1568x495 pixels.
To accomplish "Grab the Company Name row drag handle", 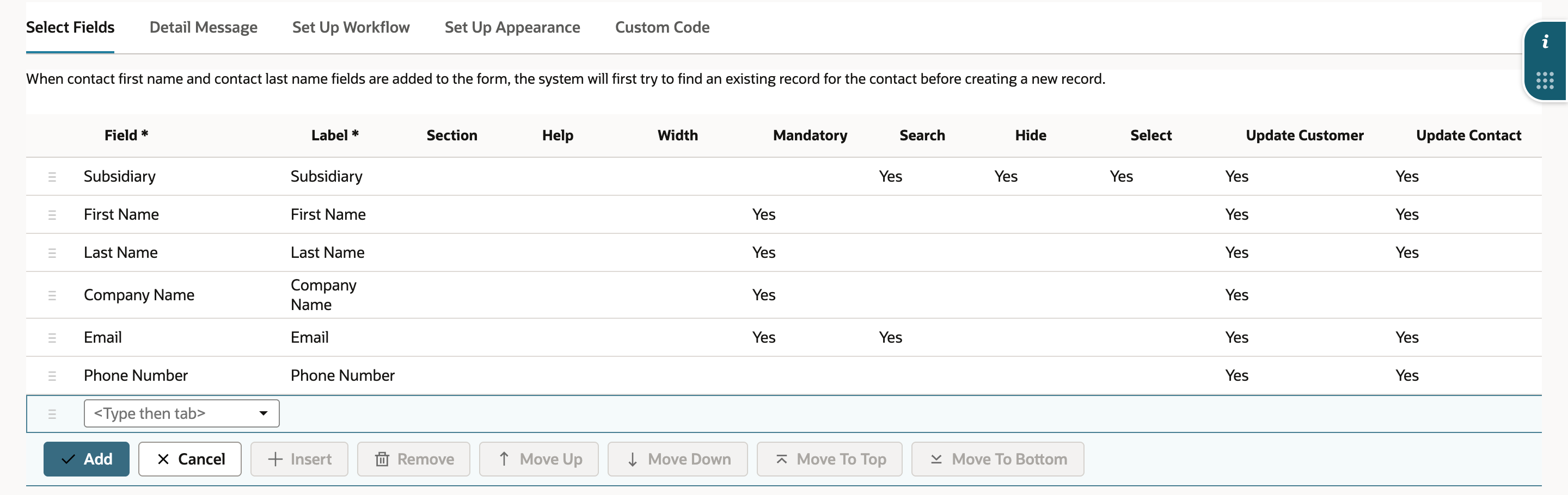I will [52, 295].
